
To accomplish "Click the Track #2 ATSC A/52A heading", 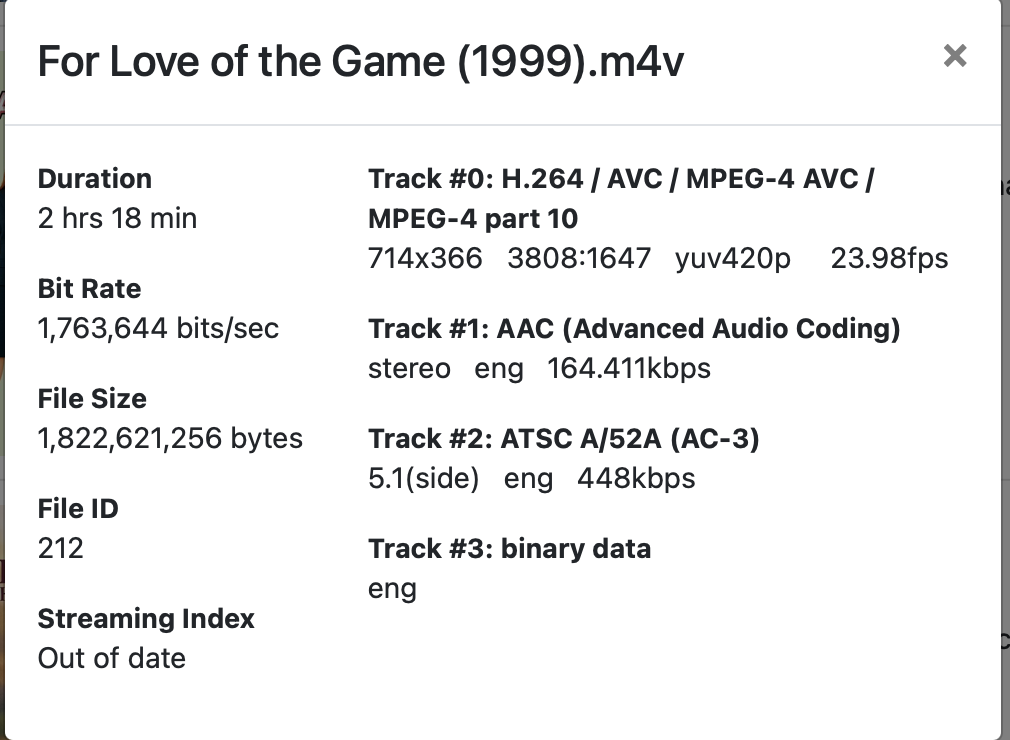I will coord(563,439).
